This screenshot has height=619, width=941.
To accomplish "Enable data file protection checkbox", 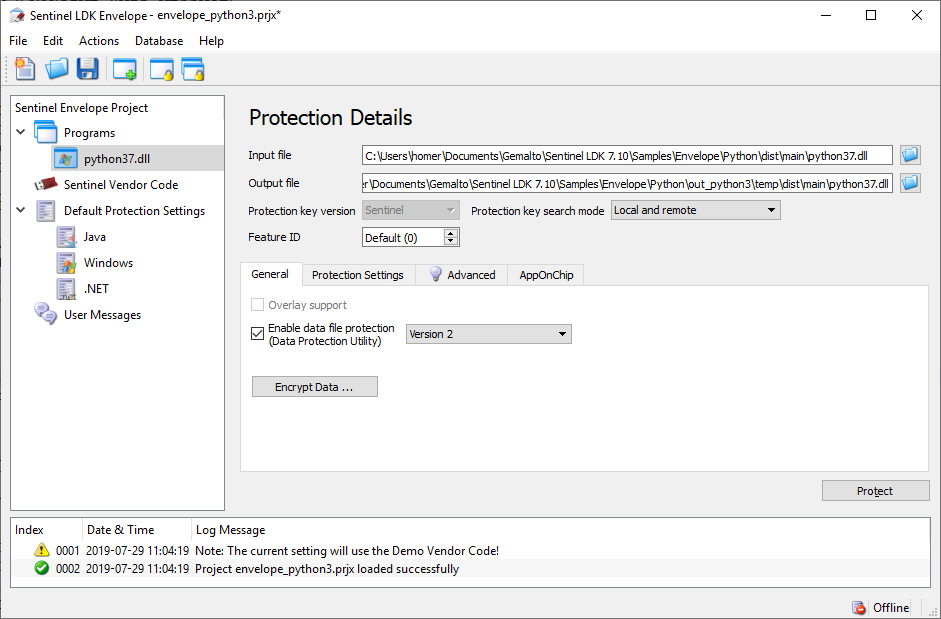I will coord(257,333).
